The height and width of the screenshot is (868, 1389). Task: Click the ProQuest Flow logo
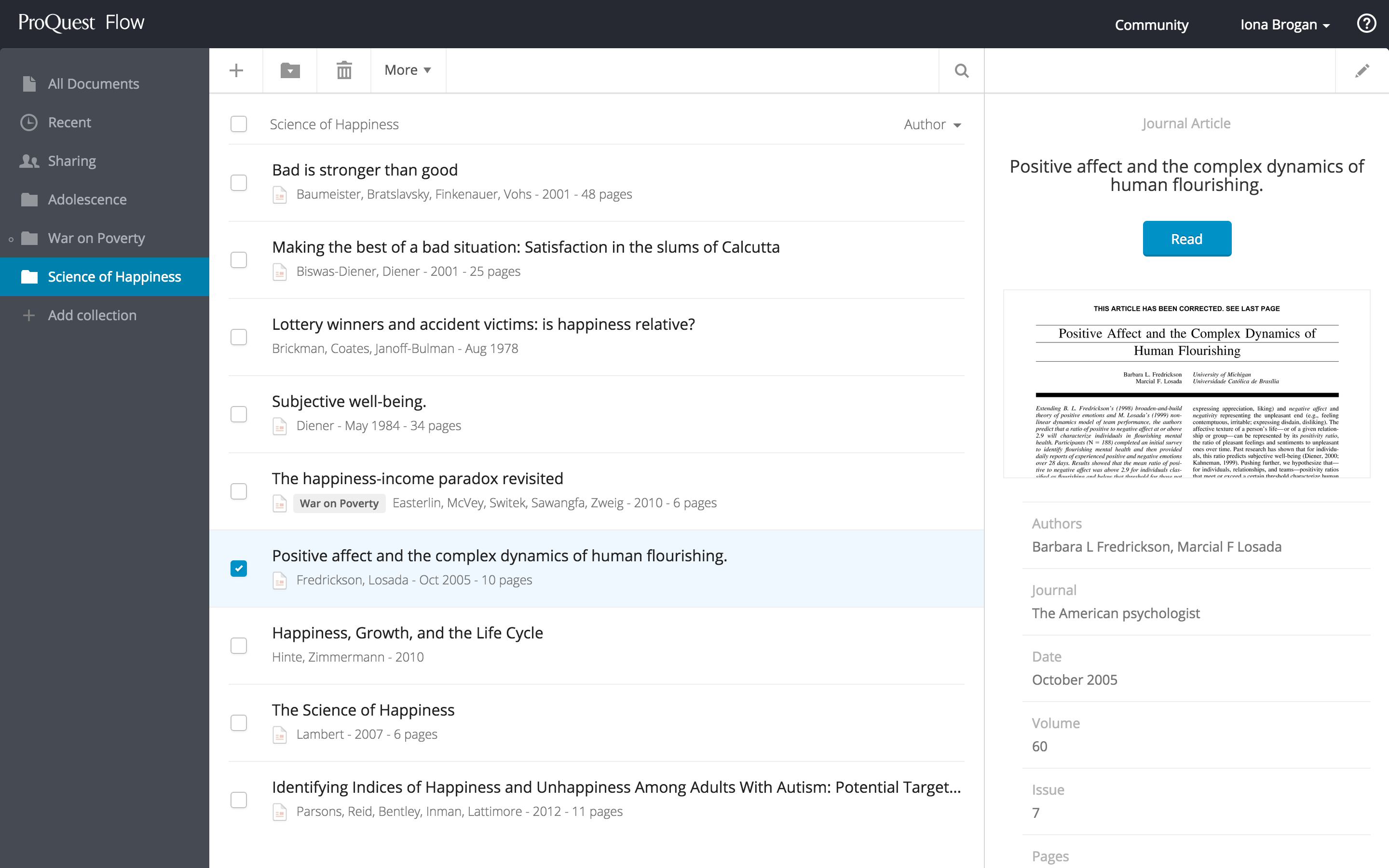point(81,22)
